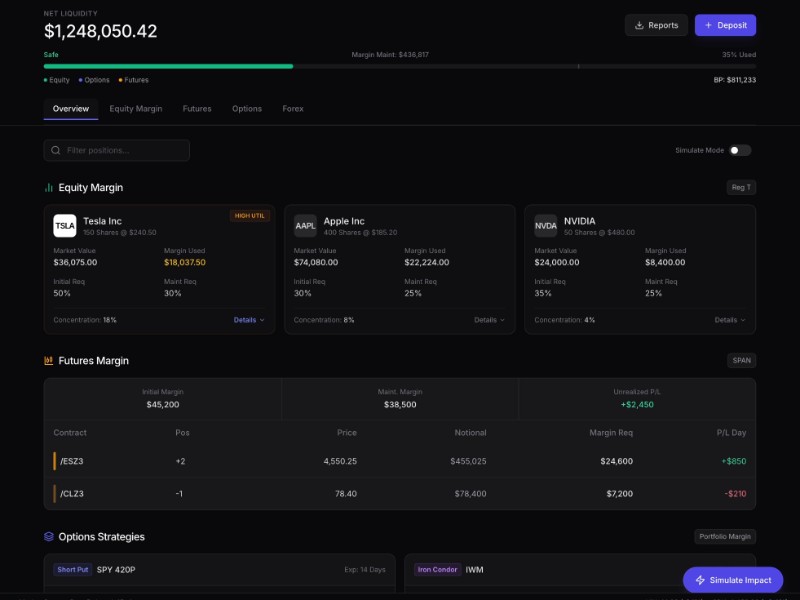The image size is (800, 600).
Task: Download Reports via the Reports button
Action: [656, 25]
